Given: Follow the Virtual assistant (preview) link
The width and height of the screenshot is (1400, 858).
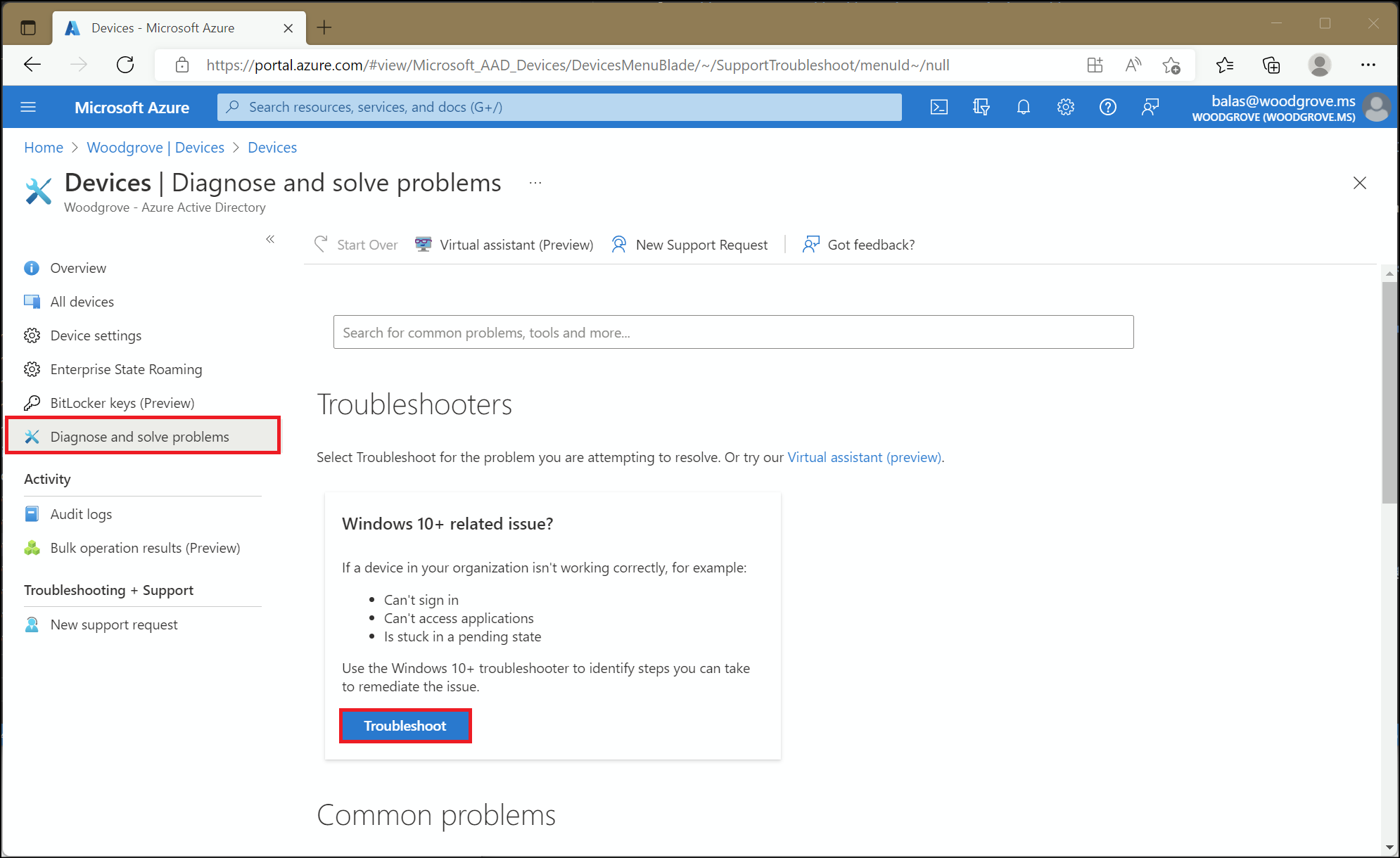Looking at the screenshot, I should click(865, 457).
